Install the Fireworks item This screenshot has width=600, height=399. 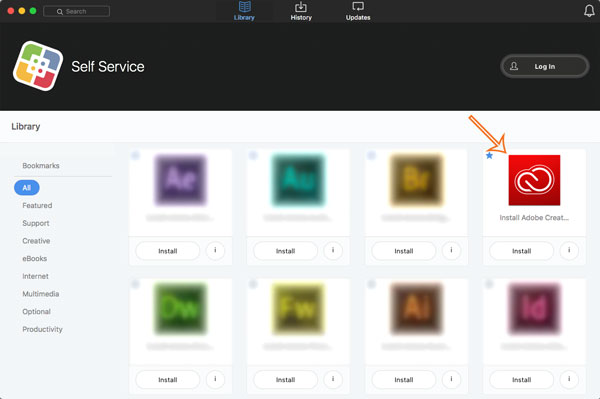pos(285,379)
